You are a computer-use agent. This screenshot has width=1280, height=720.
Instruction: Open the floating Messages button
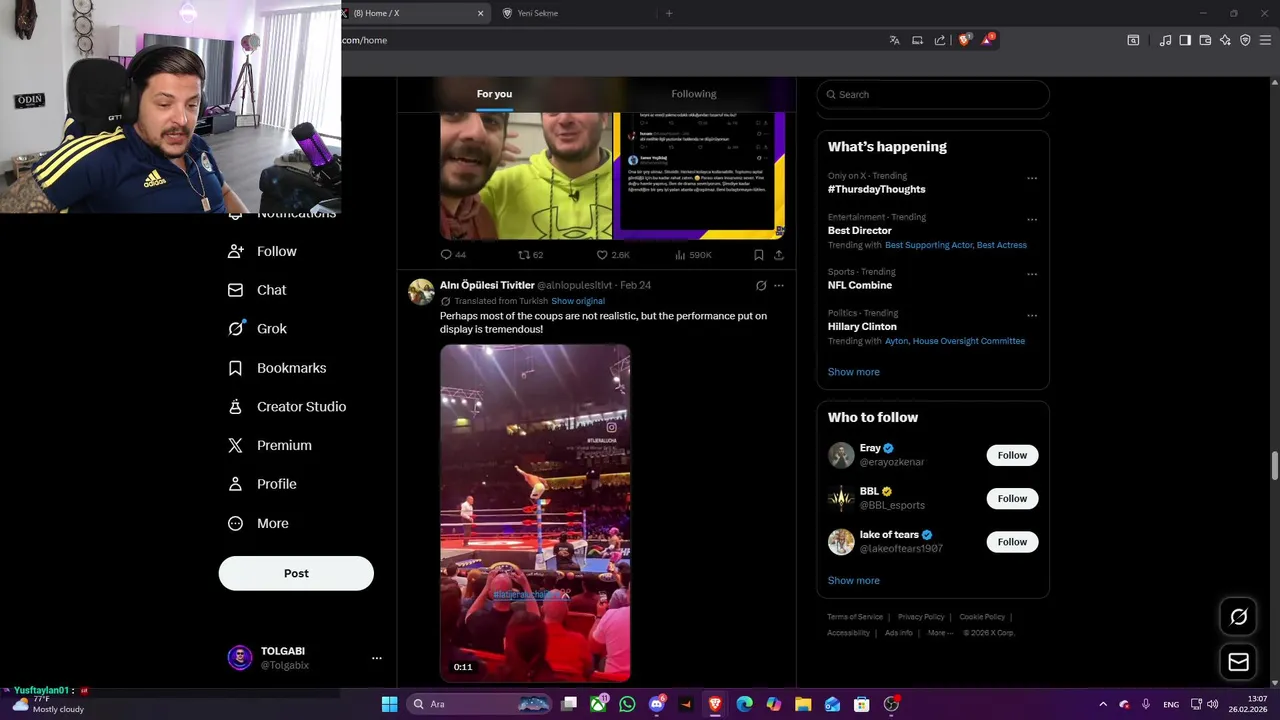click(x=1238, y=662)
